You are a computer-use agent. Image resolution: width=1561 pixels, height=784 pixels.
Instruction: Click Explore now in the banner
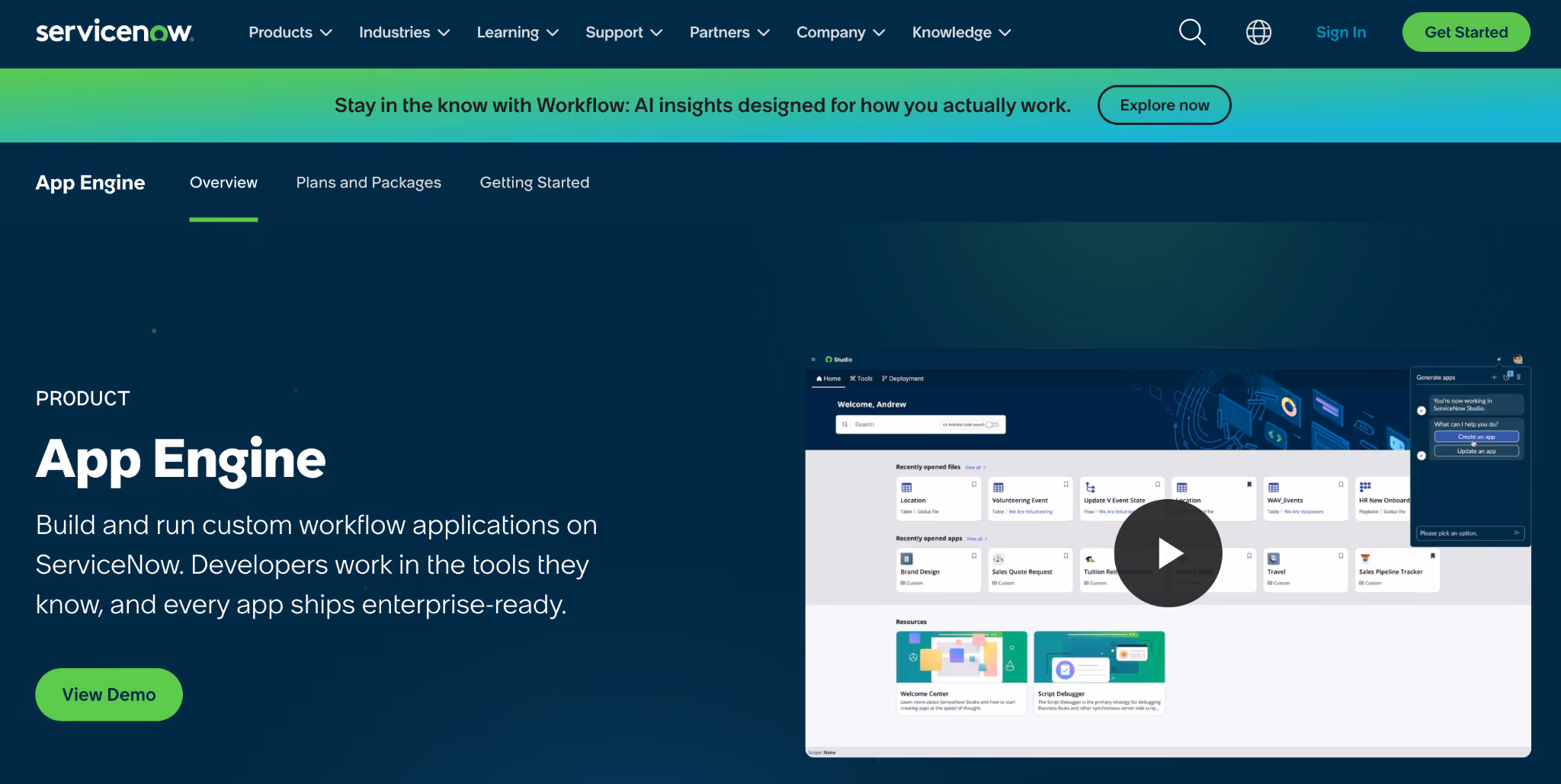coord(1164,105)
